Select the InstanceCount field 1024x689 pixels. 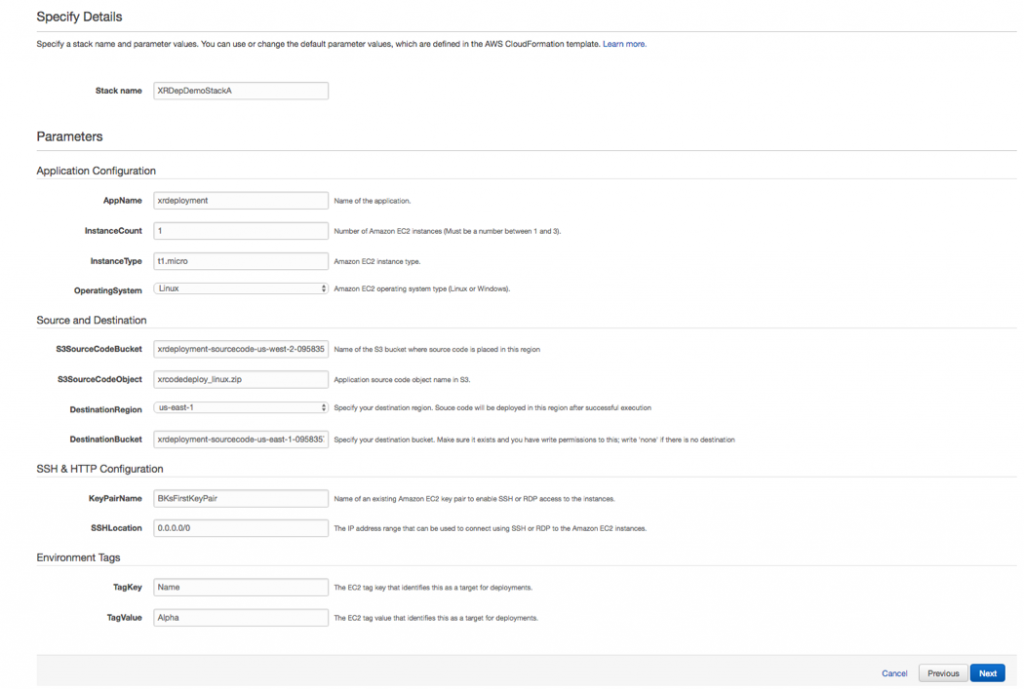[x=241, y=231]
